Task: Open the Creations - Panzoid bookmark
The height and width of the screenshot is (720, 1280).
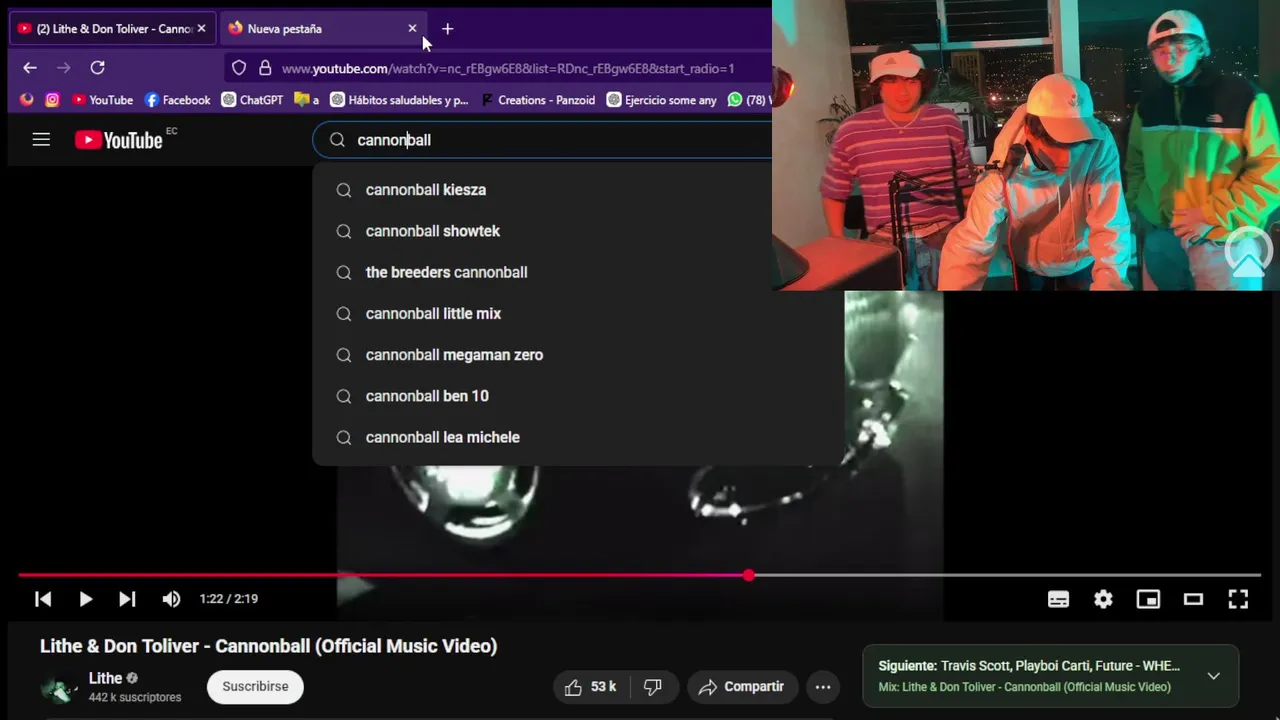Action: click(x=538, y=100)
